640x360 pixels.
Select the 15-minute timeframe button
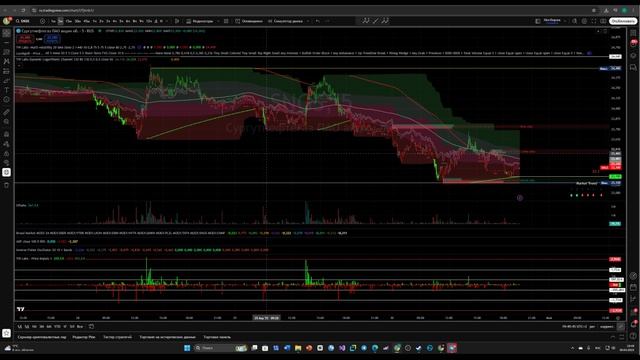(69, 21)
